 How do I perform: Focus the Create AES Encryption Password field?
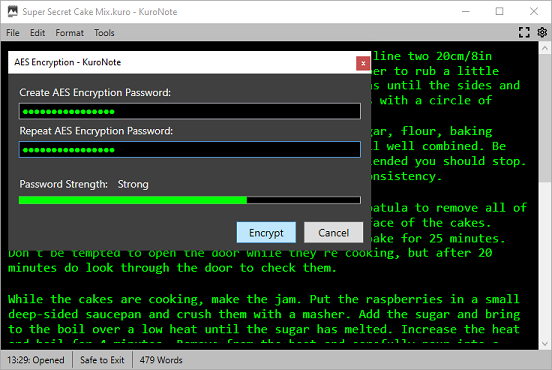coord(190,112)
